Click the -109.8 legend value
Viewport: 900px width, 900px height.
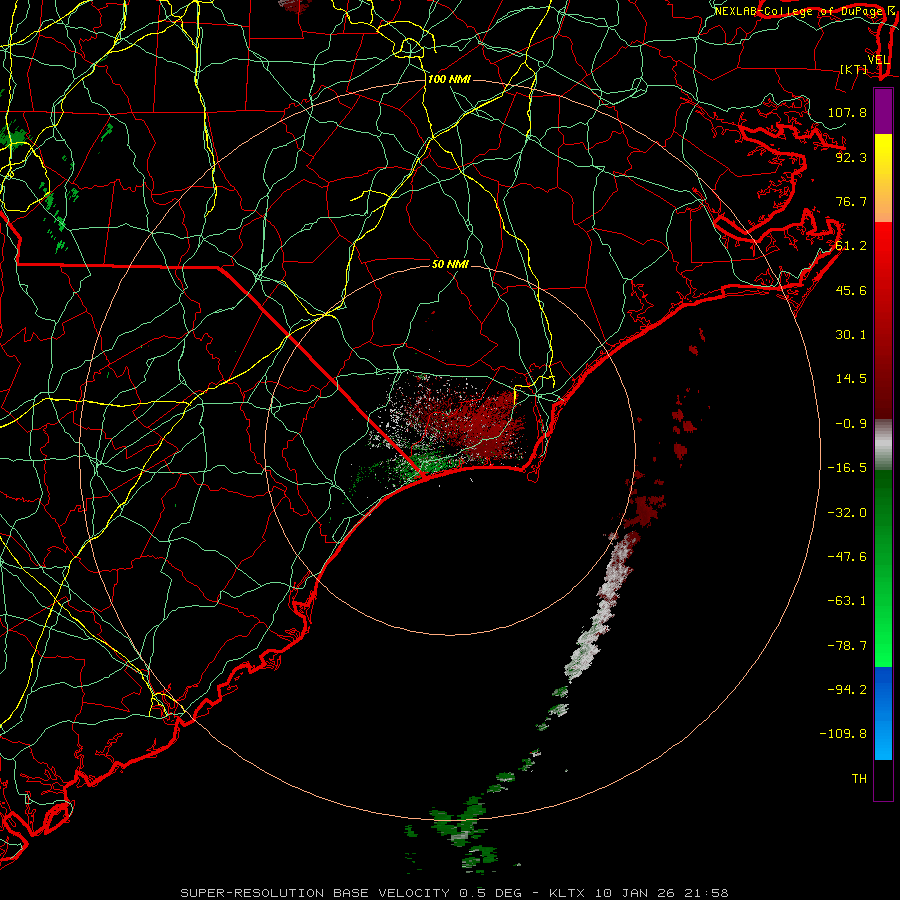[843, 734]
